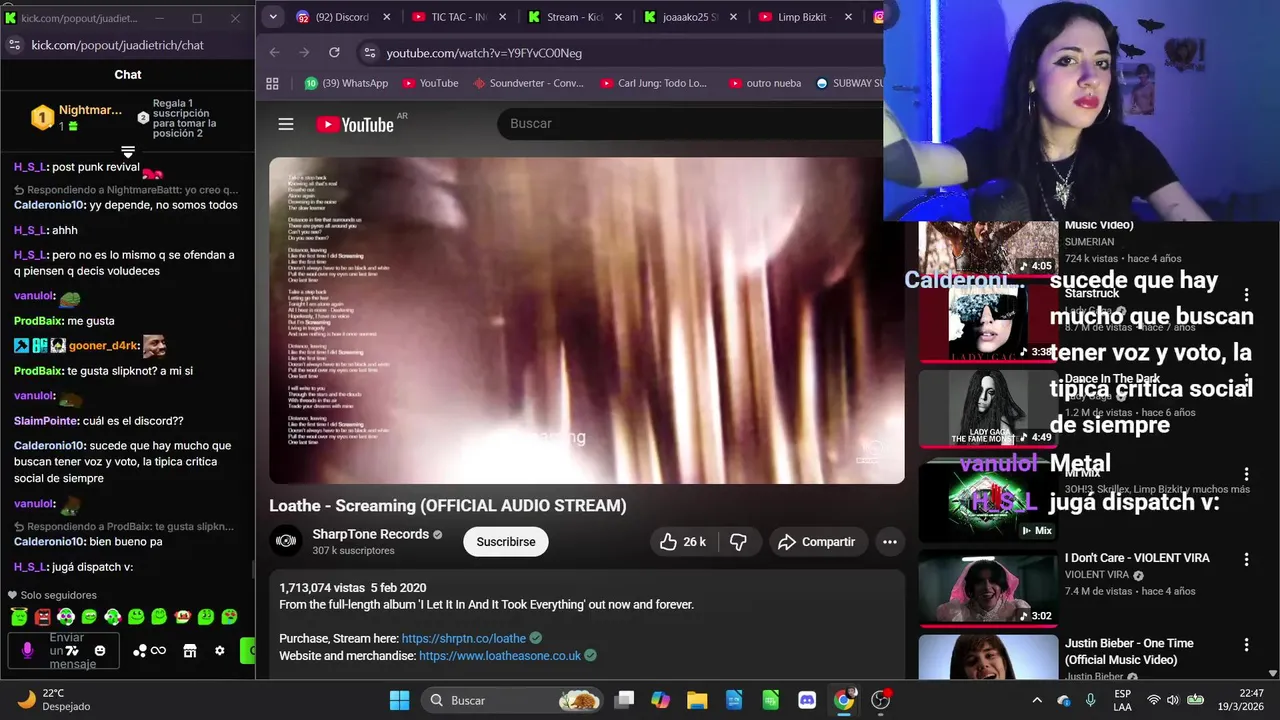1280x720 pixels.
Task: Open the Chrome tab search dropdown arrow
Action: point(272,17)
